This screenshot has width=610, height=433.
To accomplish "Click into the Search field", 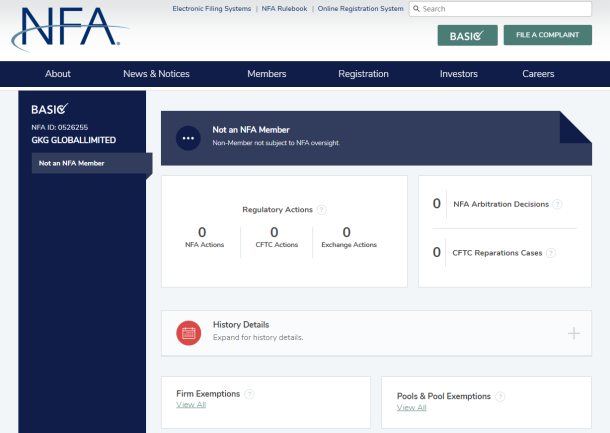I will (x=500, y=9).
